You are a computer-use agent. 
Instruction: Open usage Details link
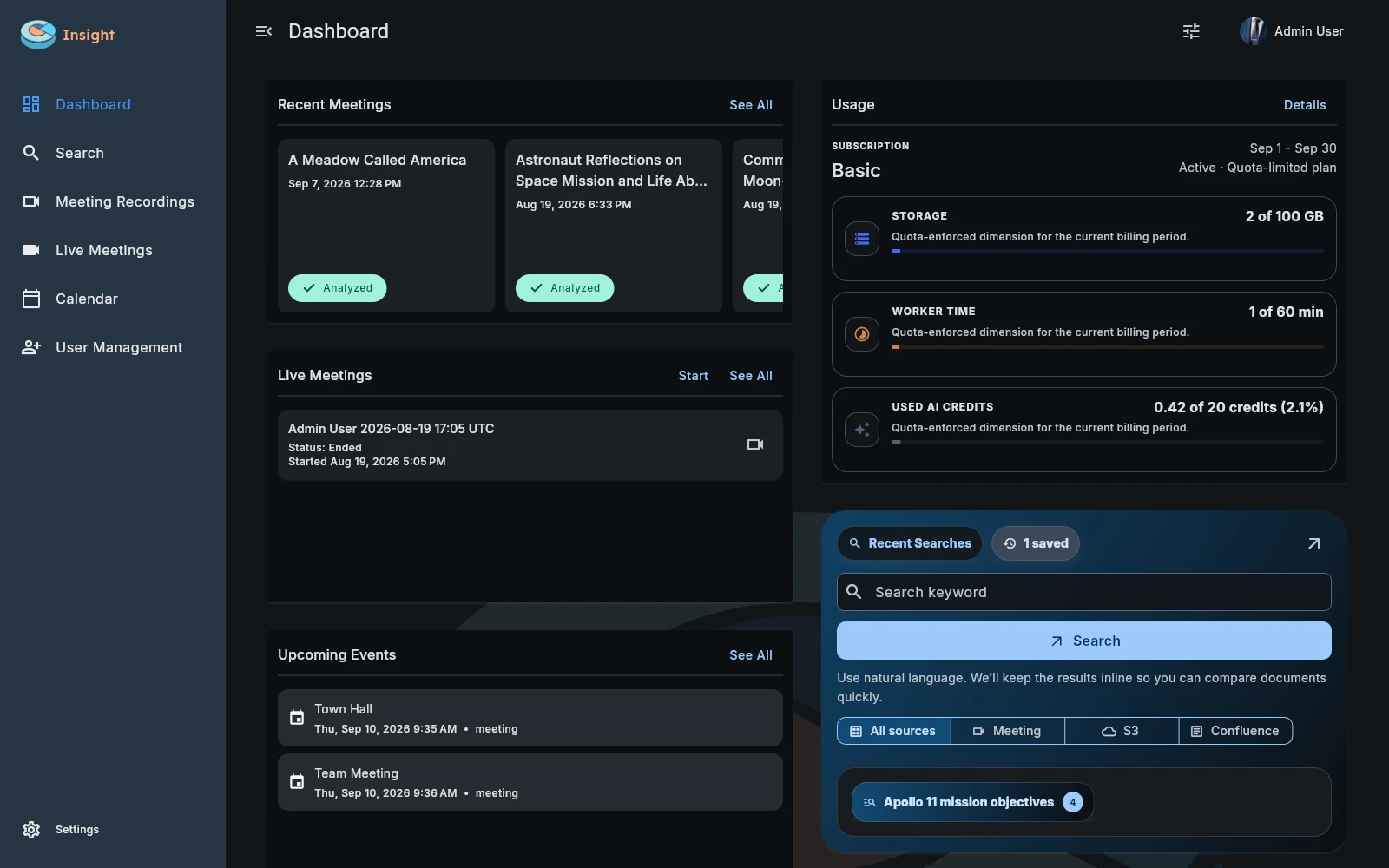(x=1305, y=105)
